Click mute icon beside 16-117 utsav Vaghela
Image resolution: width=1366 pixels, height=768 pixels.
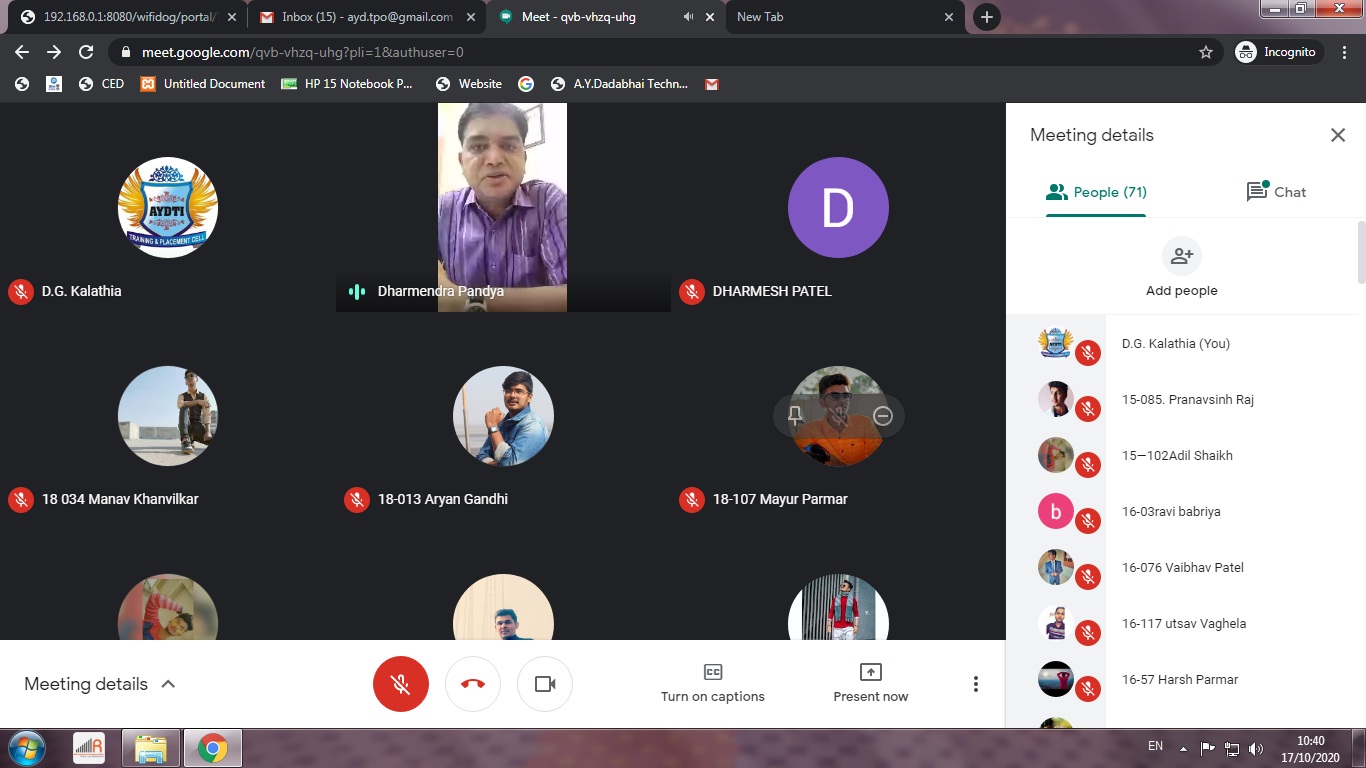point(1088,632)
